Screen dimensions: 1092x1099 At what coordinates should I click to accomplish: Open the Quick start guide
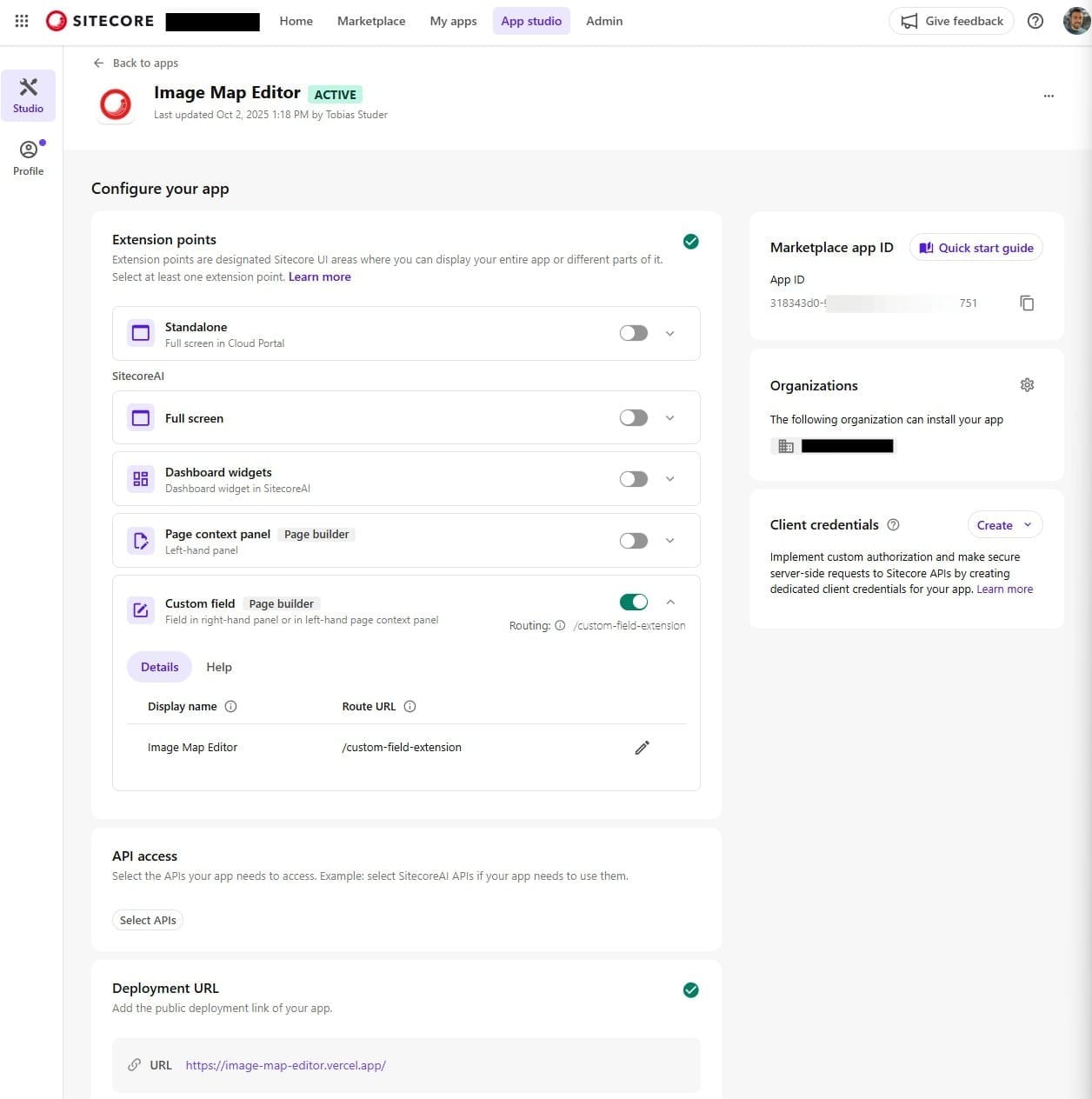pyautogui.click(x=975, y=248)
